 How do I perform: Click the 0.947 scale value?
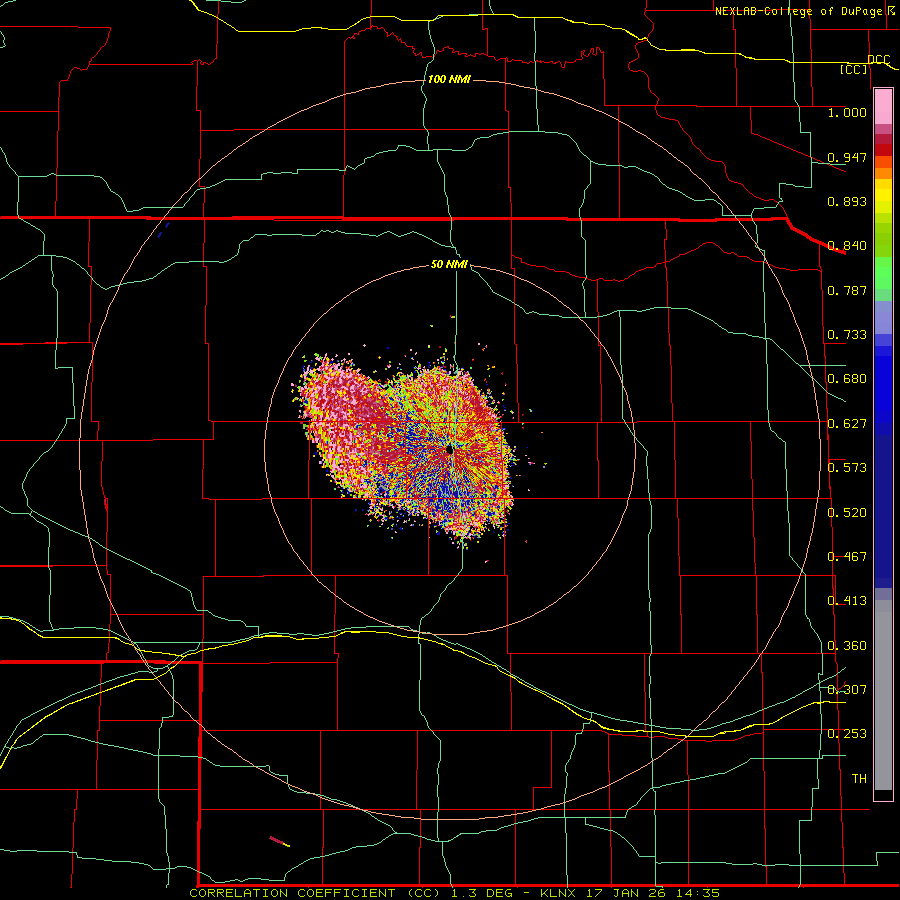(847, 157)
